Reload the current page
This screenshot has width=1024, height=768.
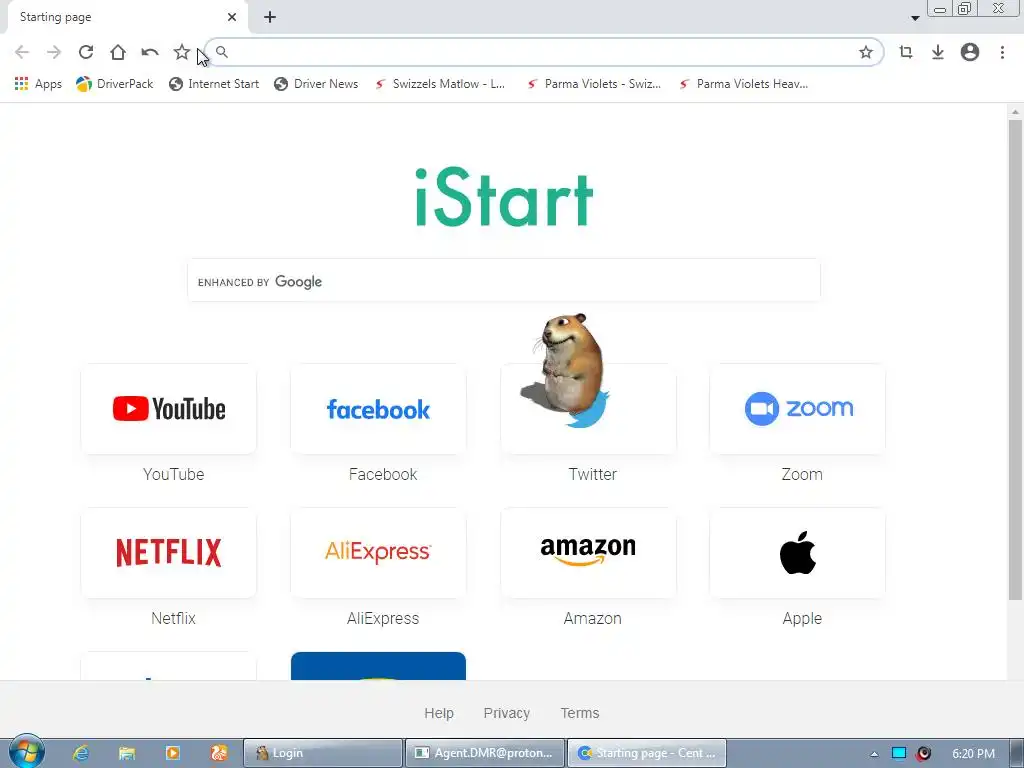86,52
